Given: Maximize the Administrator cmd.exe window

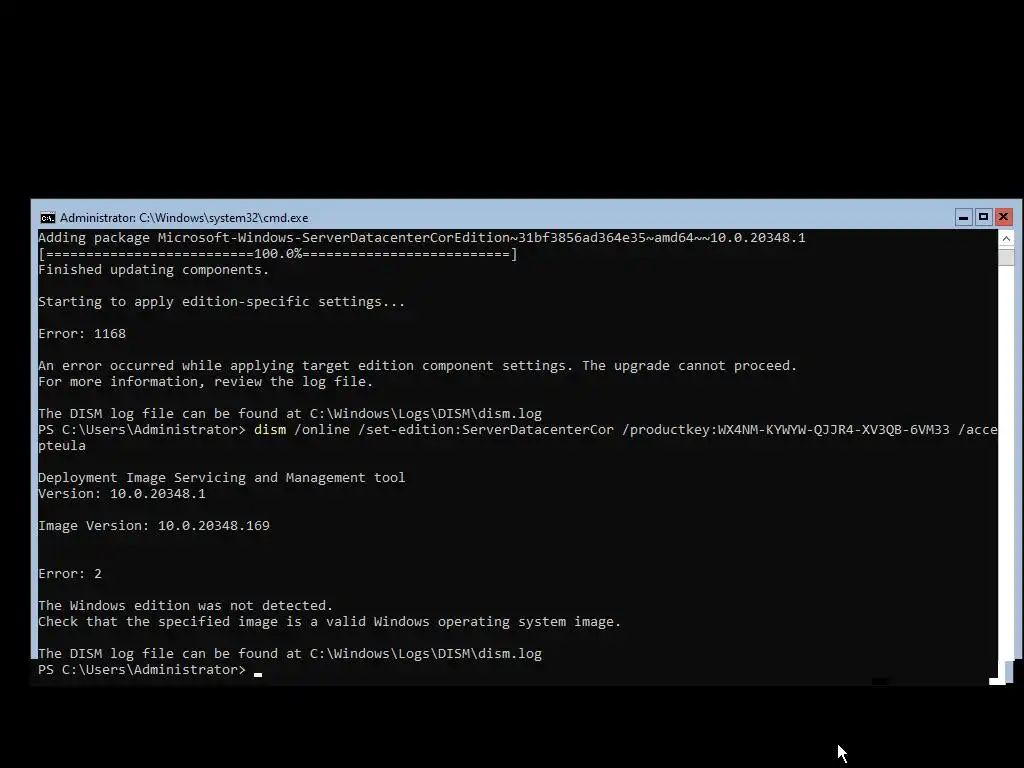Looking at the screenshot, I should [983, 217].
